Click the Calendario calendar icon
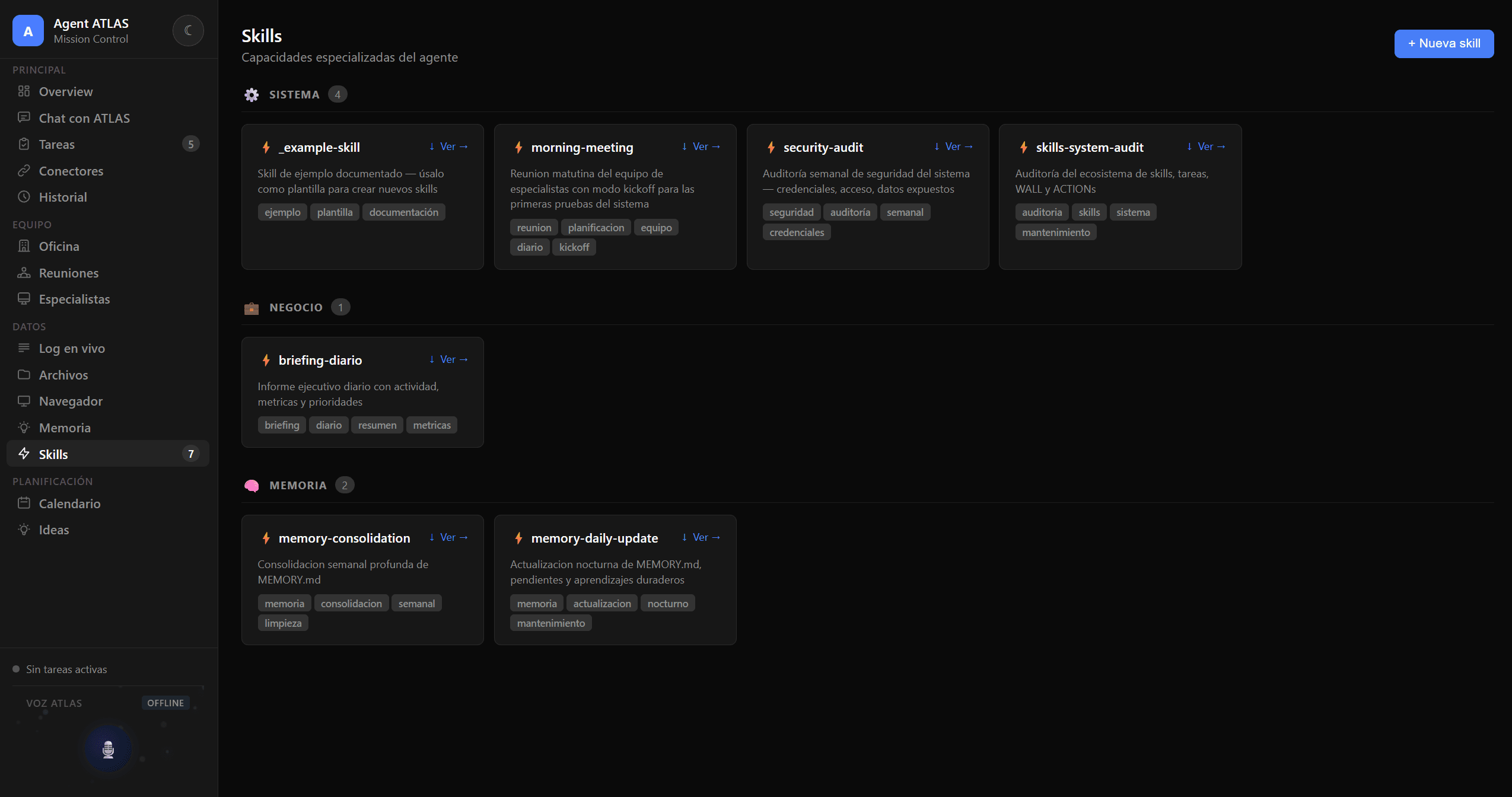Viewport: 1512px width, 797px height. [x=24, y=503]
